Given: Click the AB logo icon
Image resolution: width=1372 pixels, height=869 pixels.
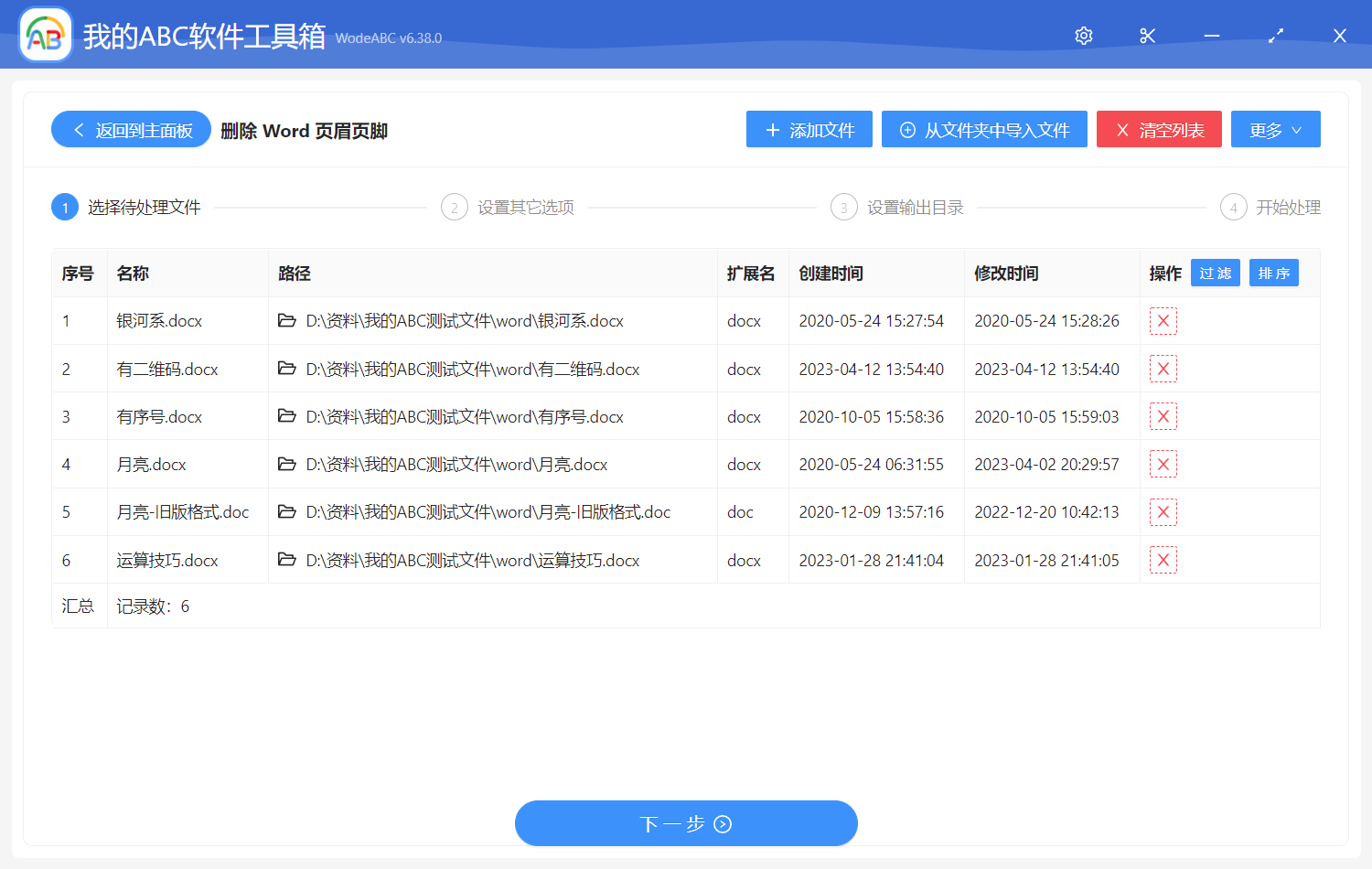Looking at the screenshot, I should click(45, 34).
